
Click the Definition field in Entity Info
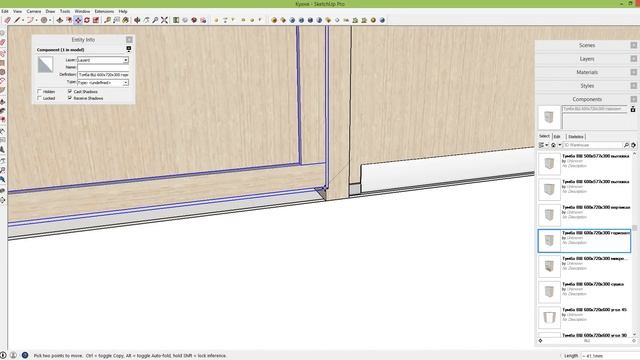[103, 75]
